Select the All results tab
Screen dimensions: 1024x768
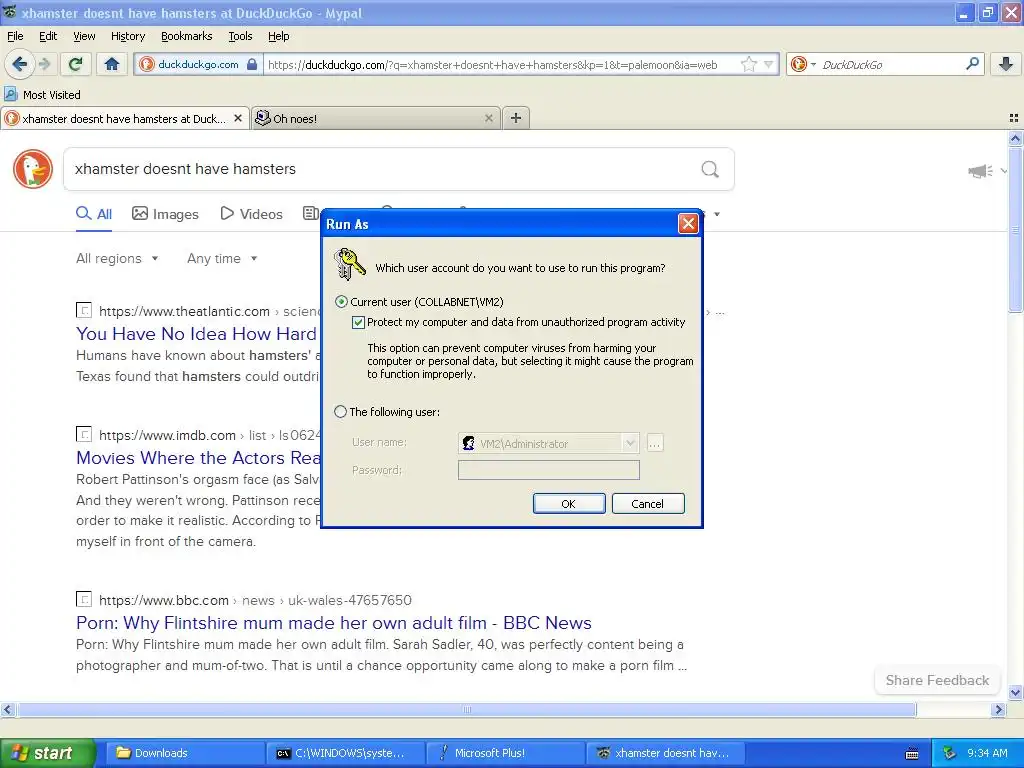coord(94,214)
